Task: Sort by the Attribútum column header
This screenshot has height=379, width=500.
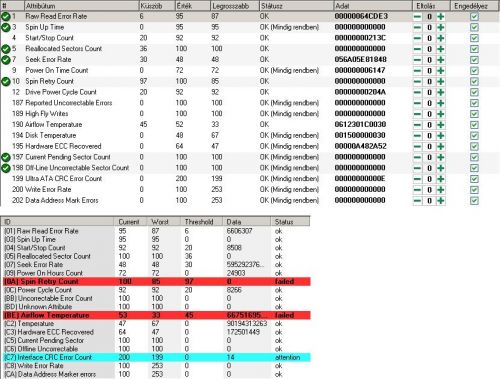Action: [x=81, y=6]
